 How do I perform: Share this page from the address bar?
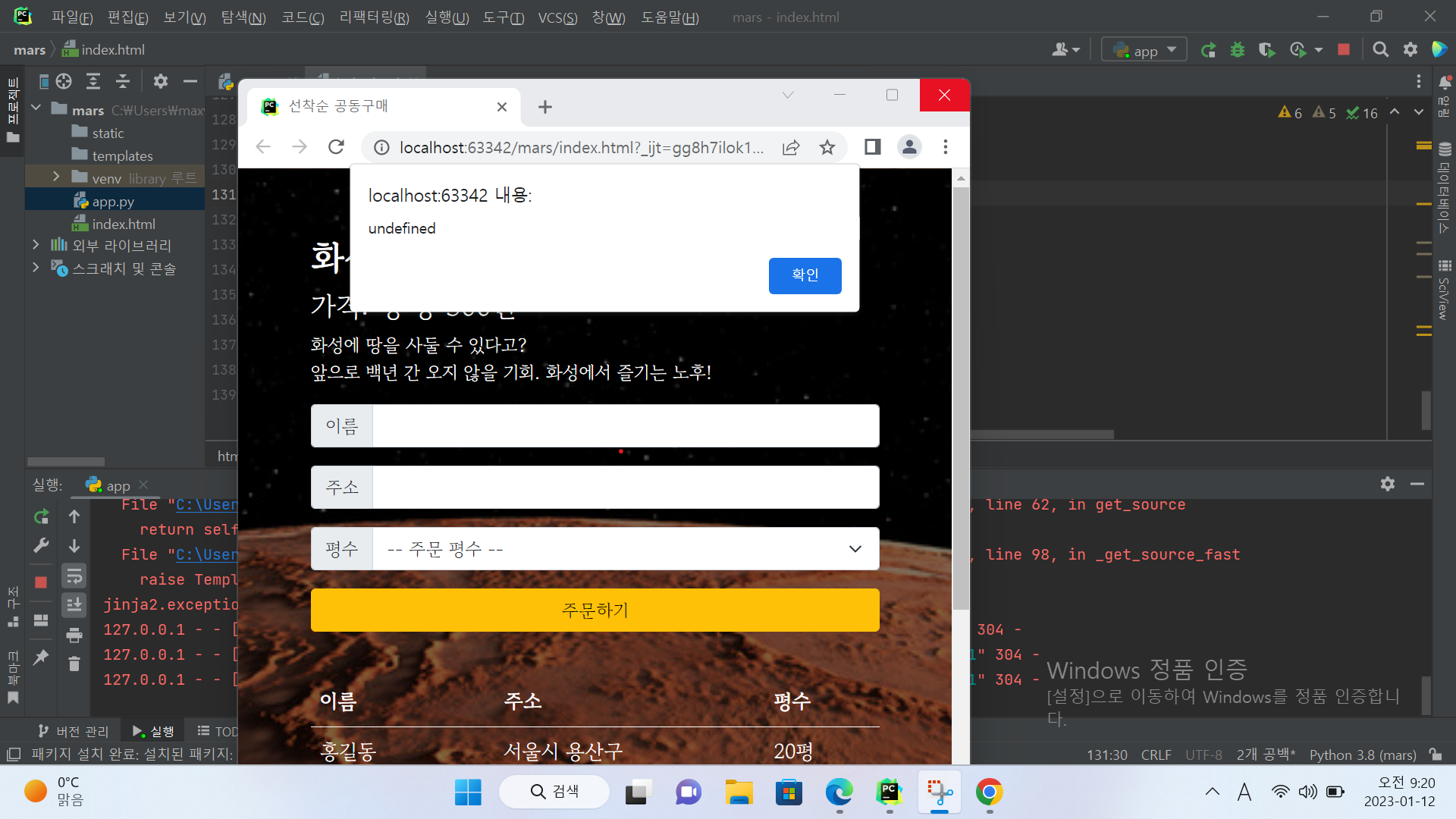pos(791,147)
